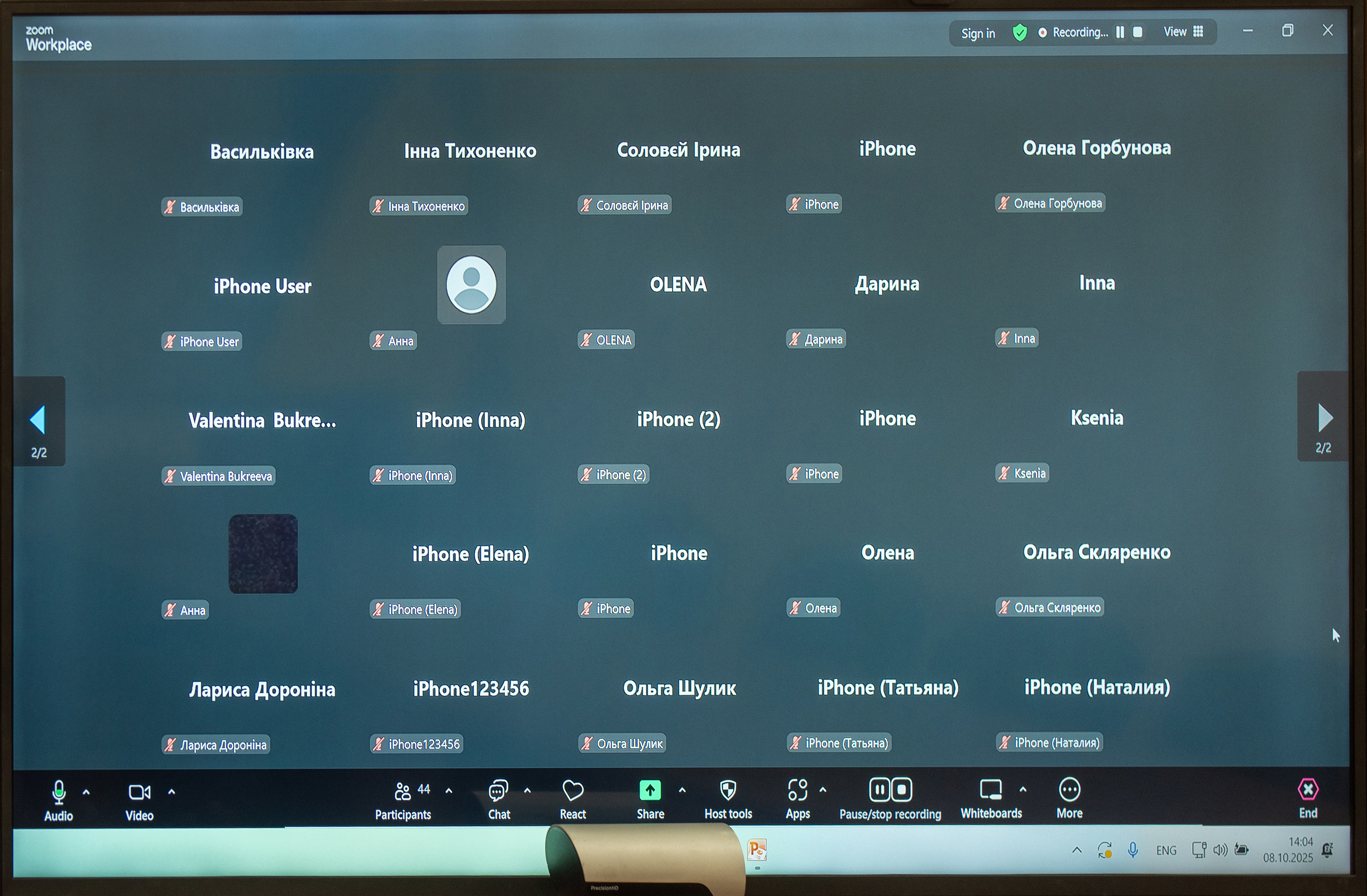Click the green Share screen icon
The height and width of the screenshot is (896, 1367).
[650, 790]
